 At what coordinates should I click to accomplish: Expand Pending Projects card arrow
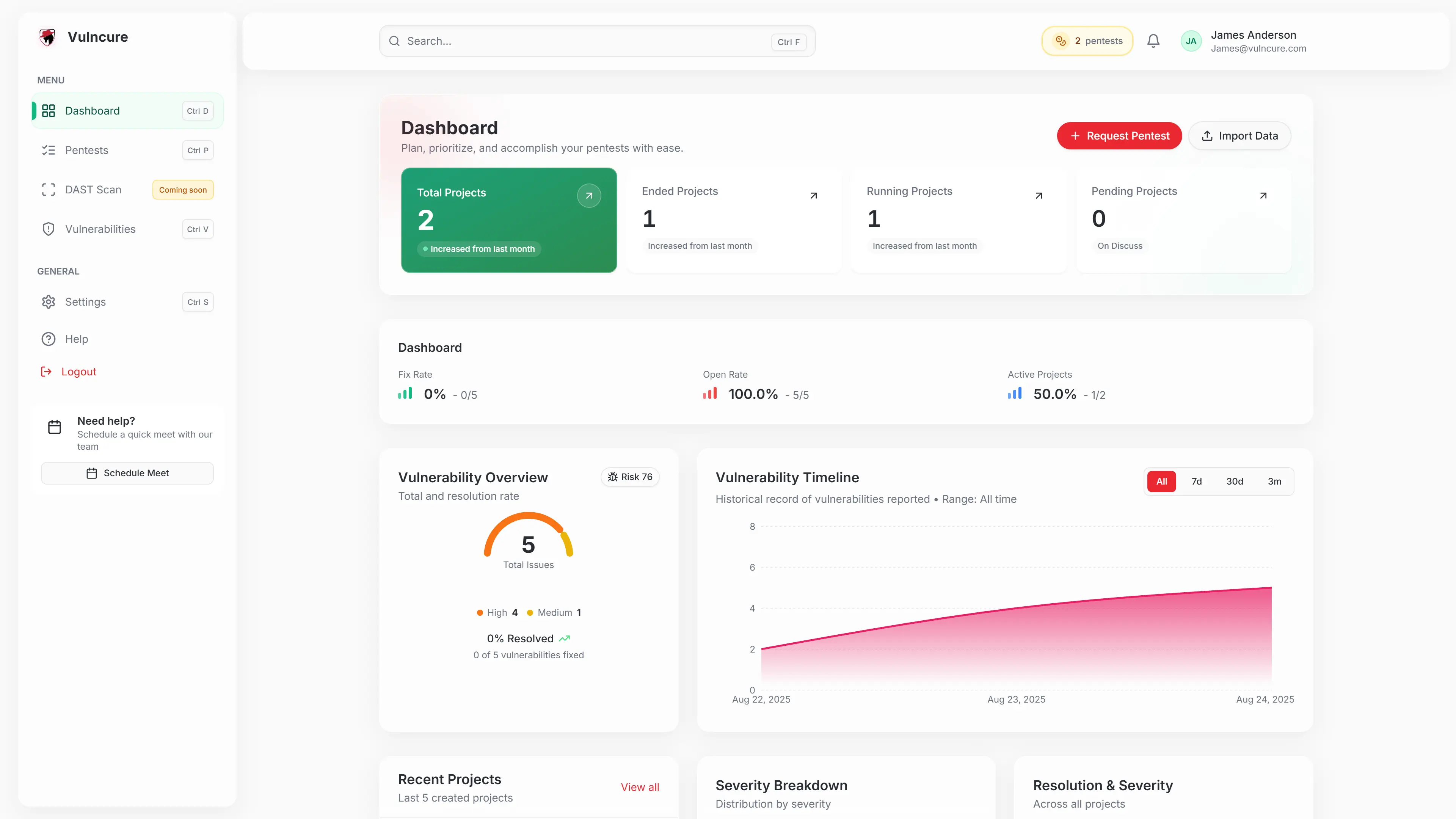1263,196
